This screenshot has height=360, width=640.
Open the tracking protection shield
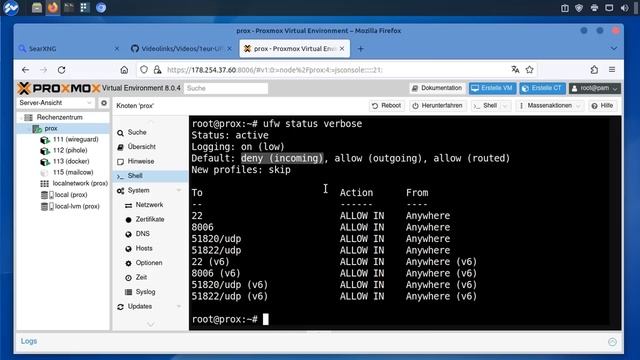point(144,70)
